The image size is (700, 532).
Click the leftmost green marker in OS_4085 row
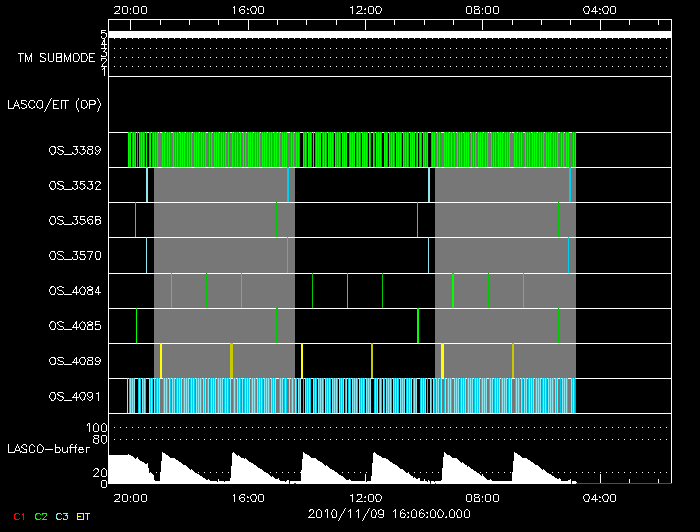pyautogui.click(x=137, y=325)
